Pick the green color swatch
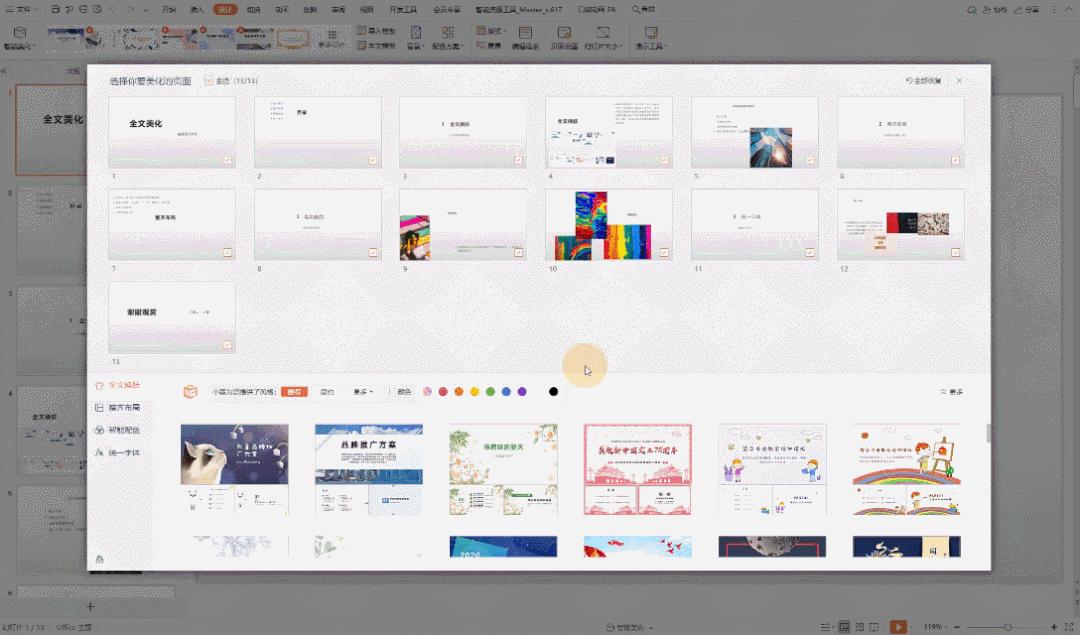Viewport: 1080px width, 635px height. click(x=490, y=392)
